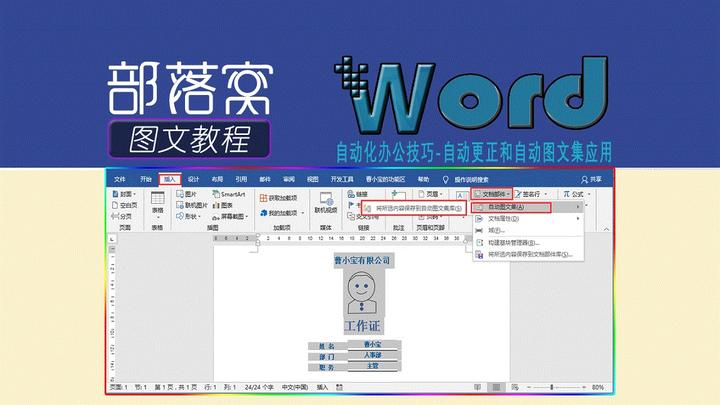Click 联机视频 online video button
The height and width of the screenshot is (405, 720).
coord(326,202)
